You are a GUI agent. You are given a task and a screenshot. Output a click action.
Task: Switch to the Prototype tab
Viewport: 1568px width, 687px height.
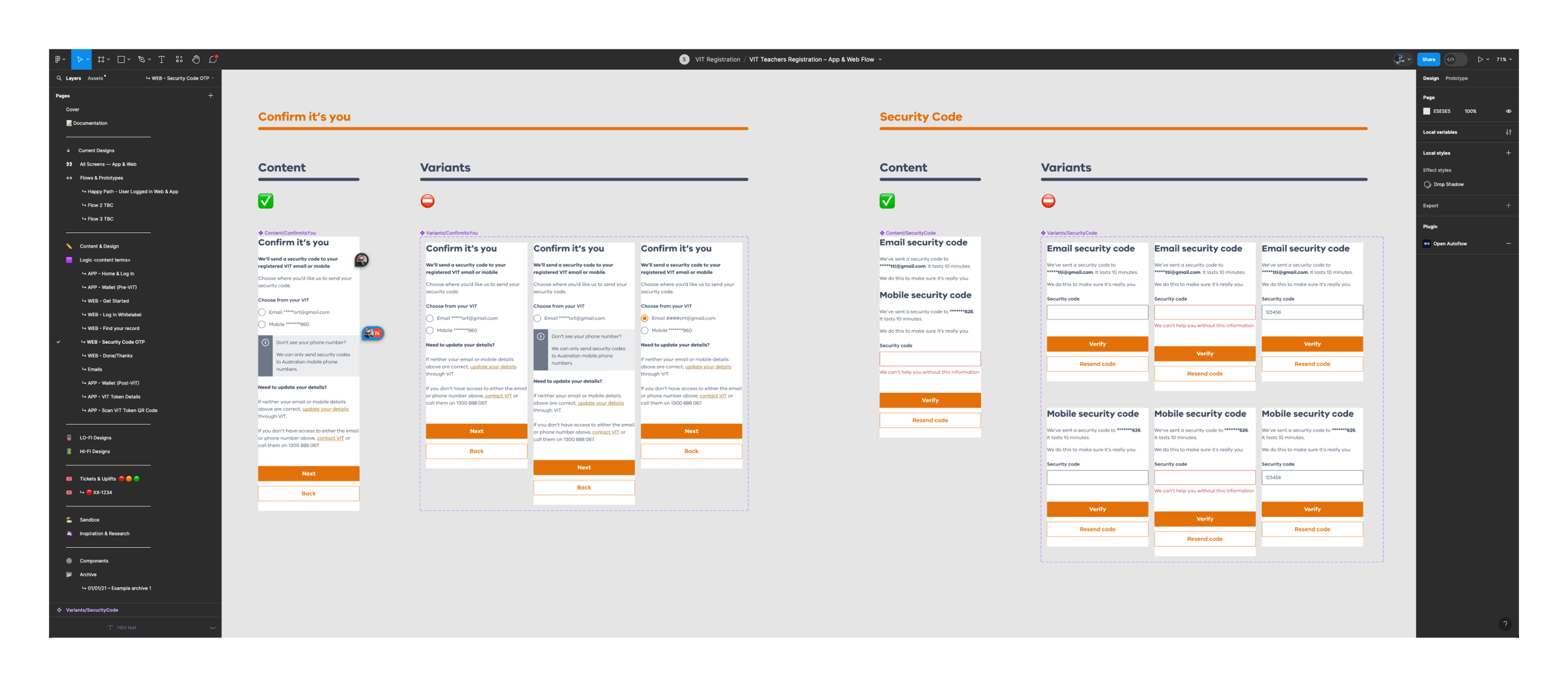coord(1456,78)
